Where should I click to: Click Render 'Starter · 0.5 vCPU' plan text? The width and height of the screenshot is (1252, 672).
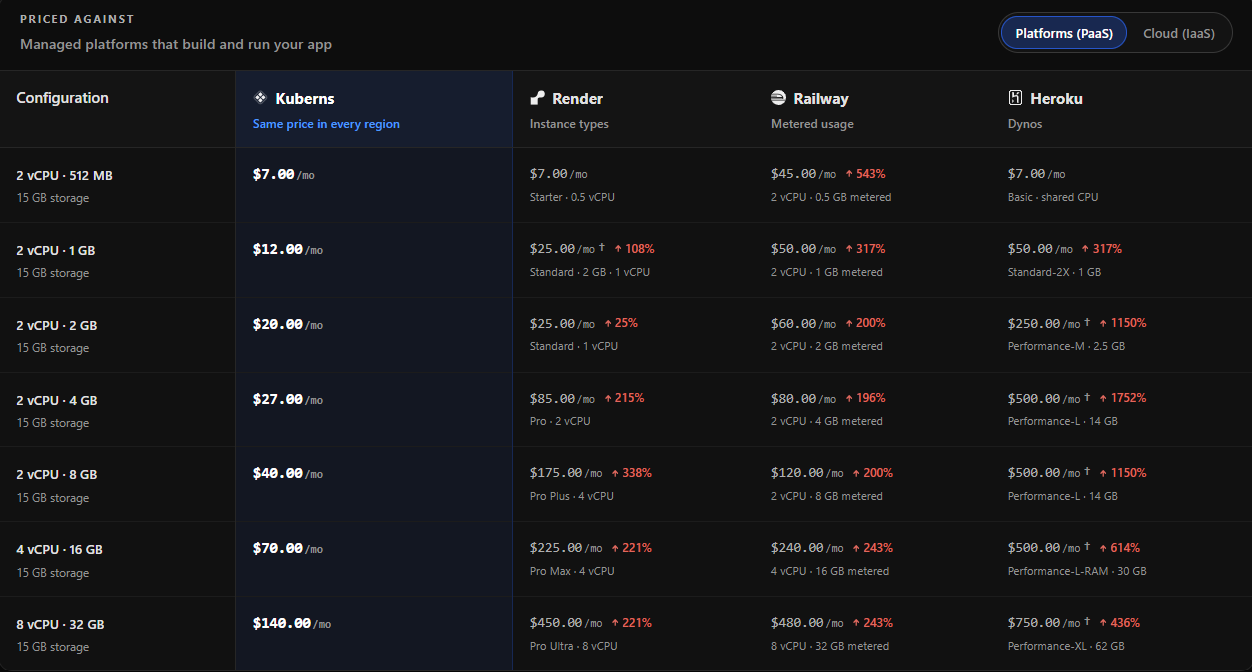572,197
